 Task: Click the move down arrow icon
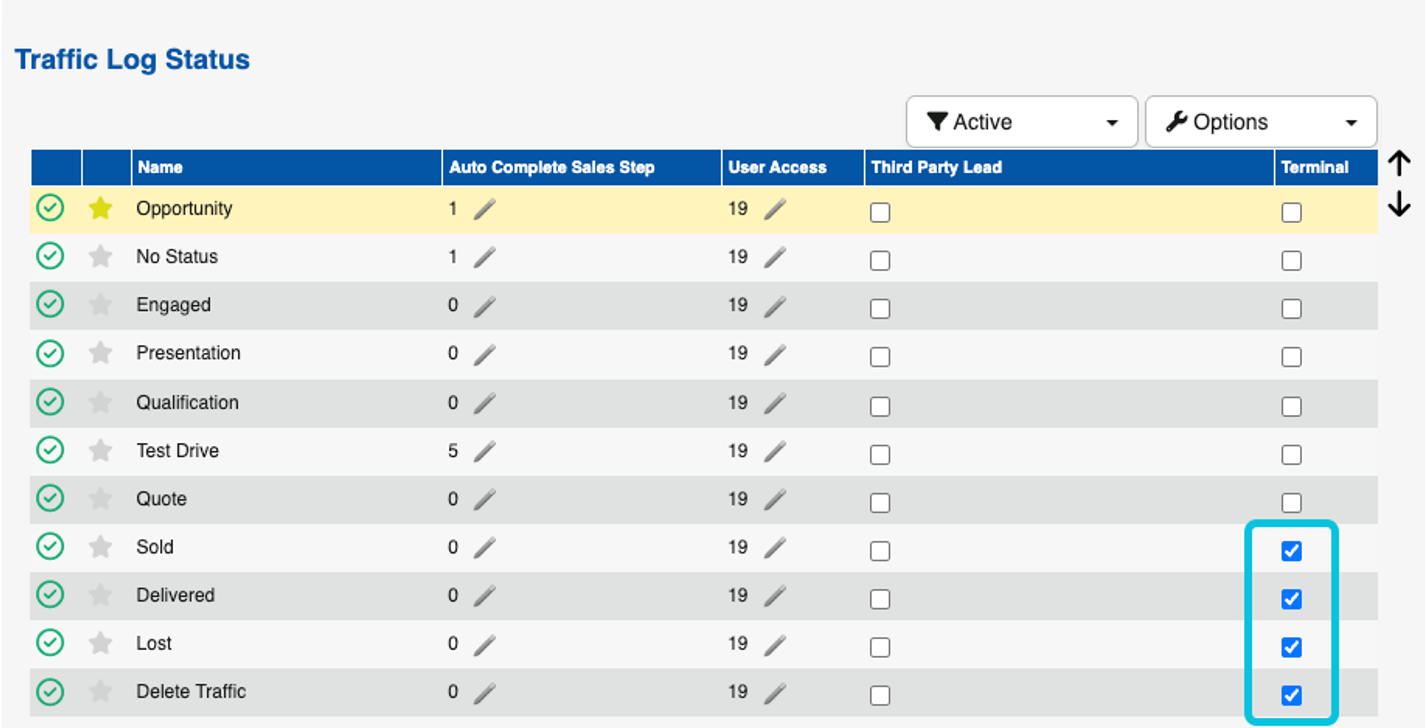pos(1400,205)
